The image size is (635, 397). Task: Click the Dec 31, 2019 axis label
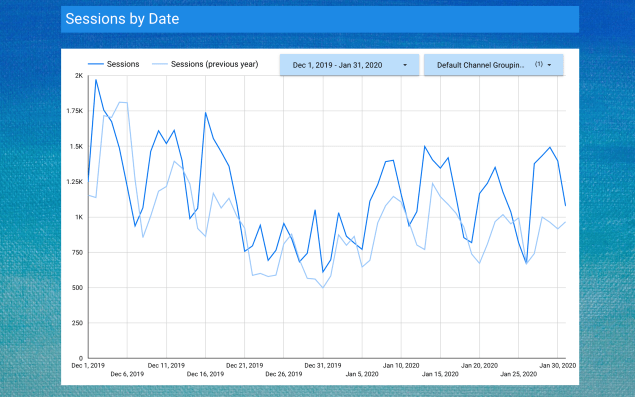[323, 365]
